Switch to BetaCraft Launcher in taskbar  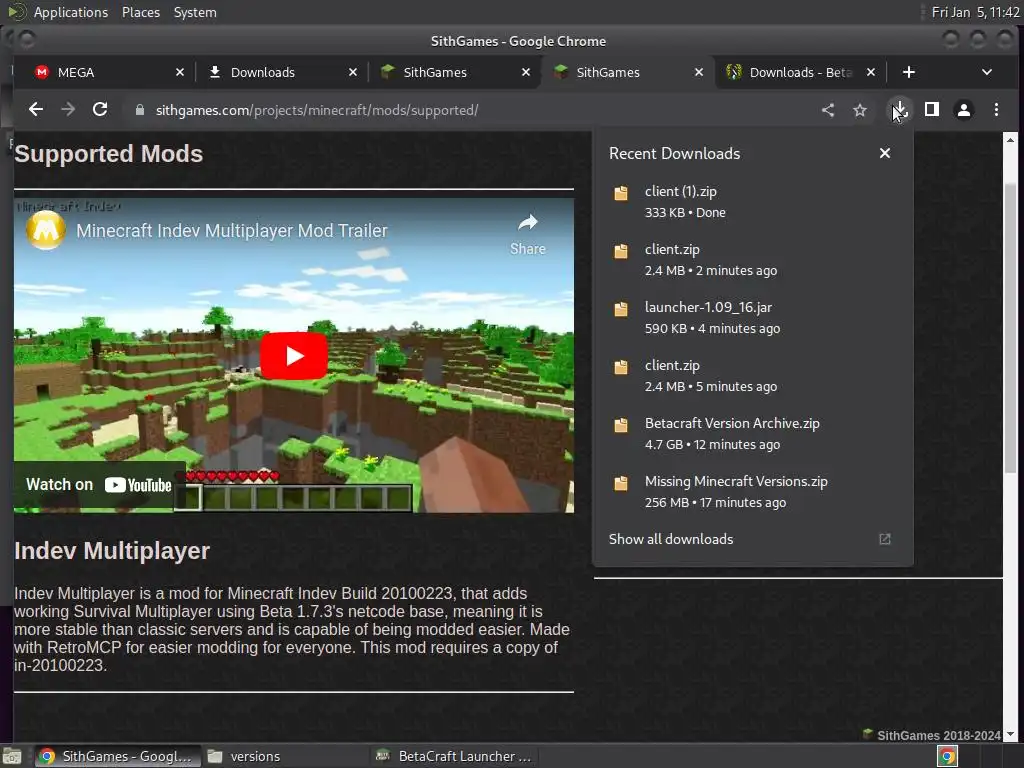tap(454, 756)
